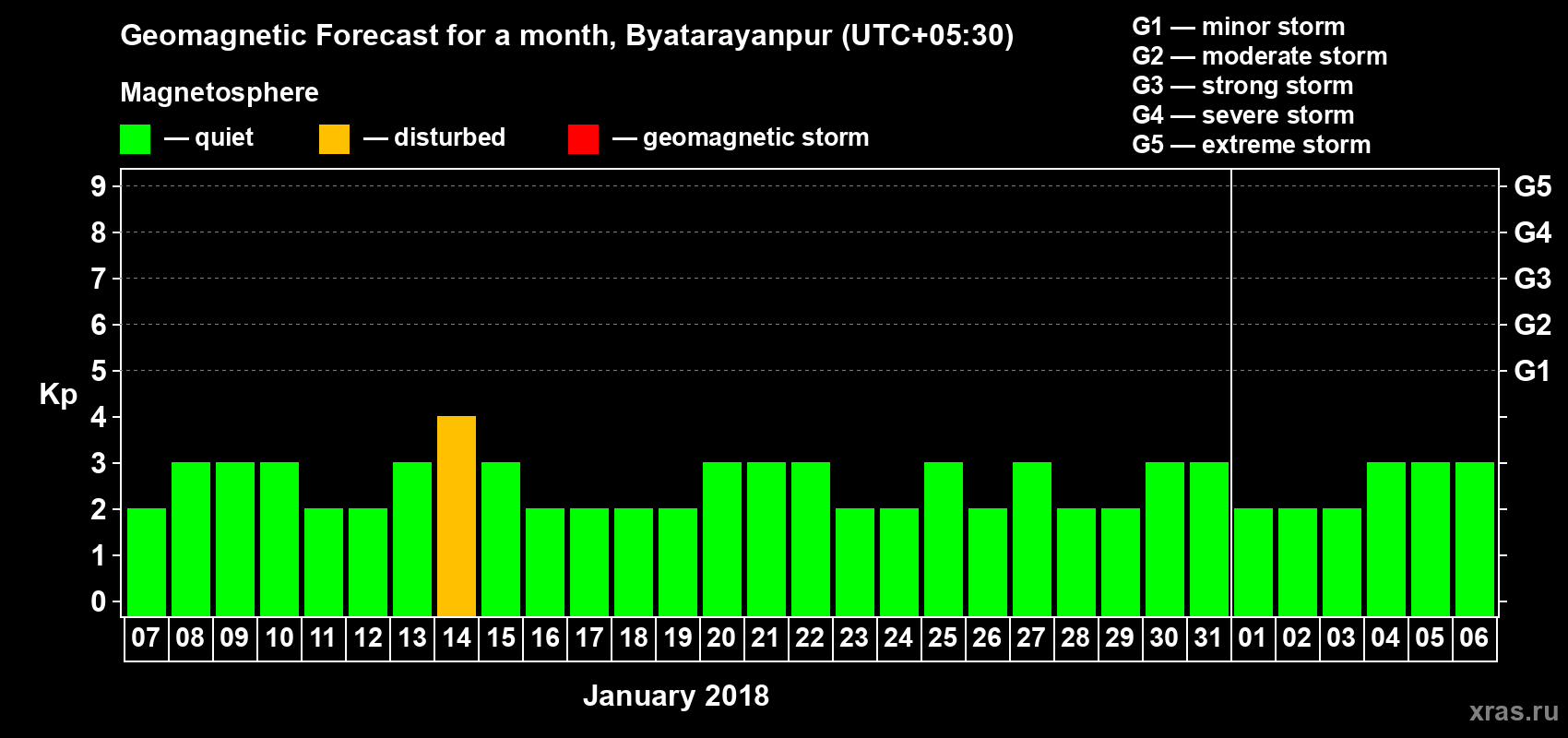Click the red geomagnetic storm legend swatch

(x=583, y=139)
